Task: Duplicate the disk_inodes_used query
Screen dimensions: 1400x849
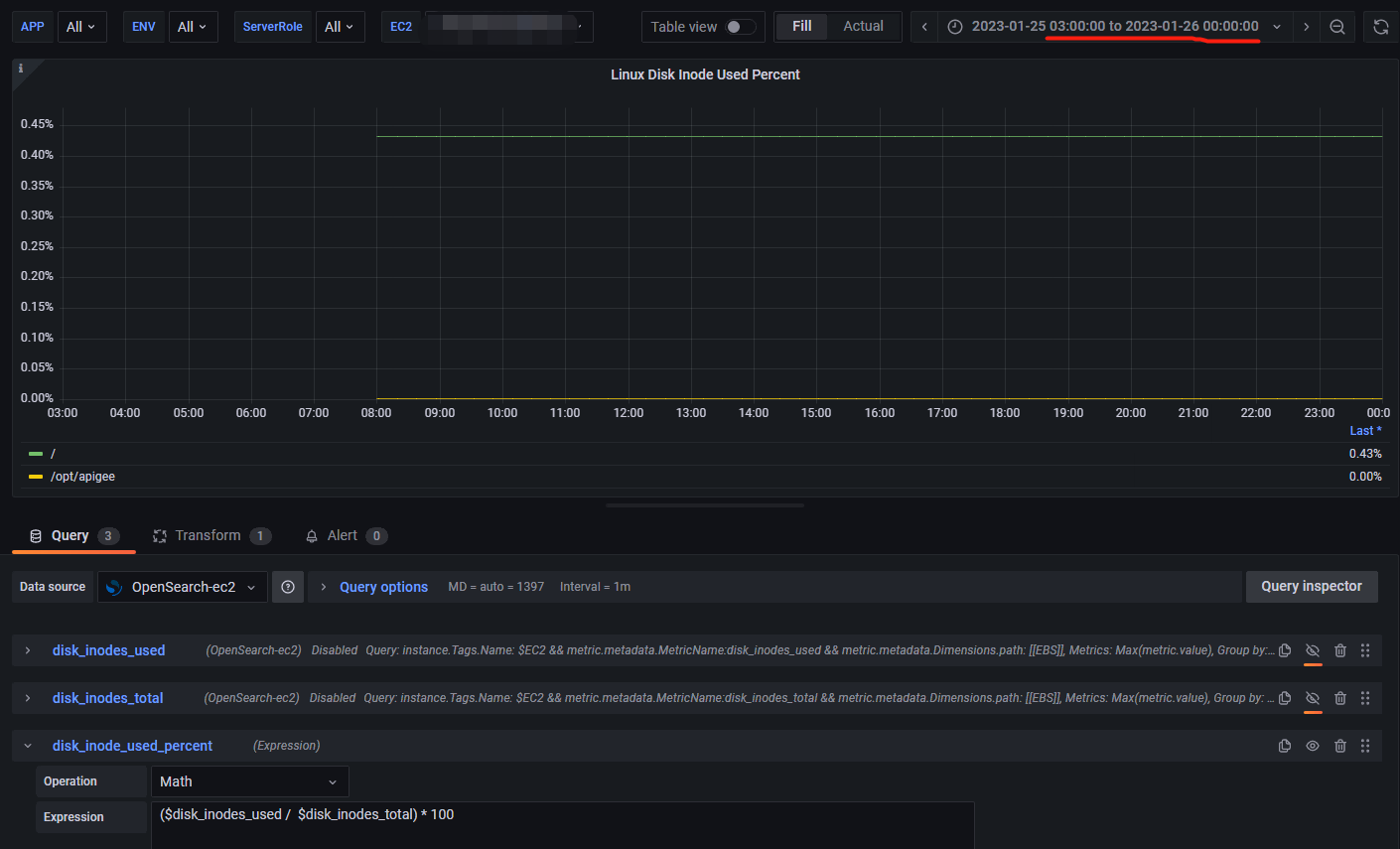Action: point(1284,650)
